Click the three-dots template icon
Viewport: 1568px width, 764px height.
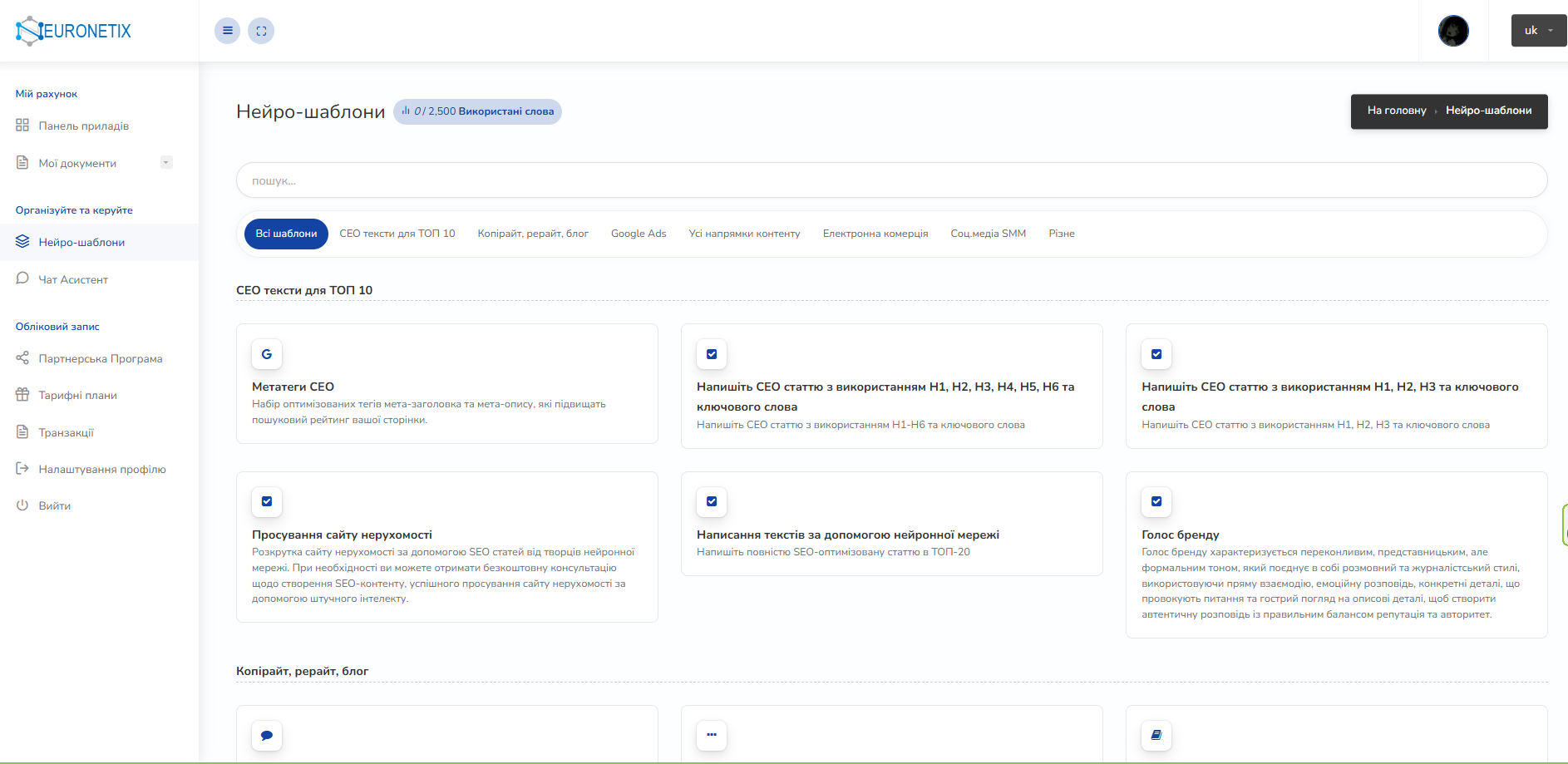click(x=712, y=736)
